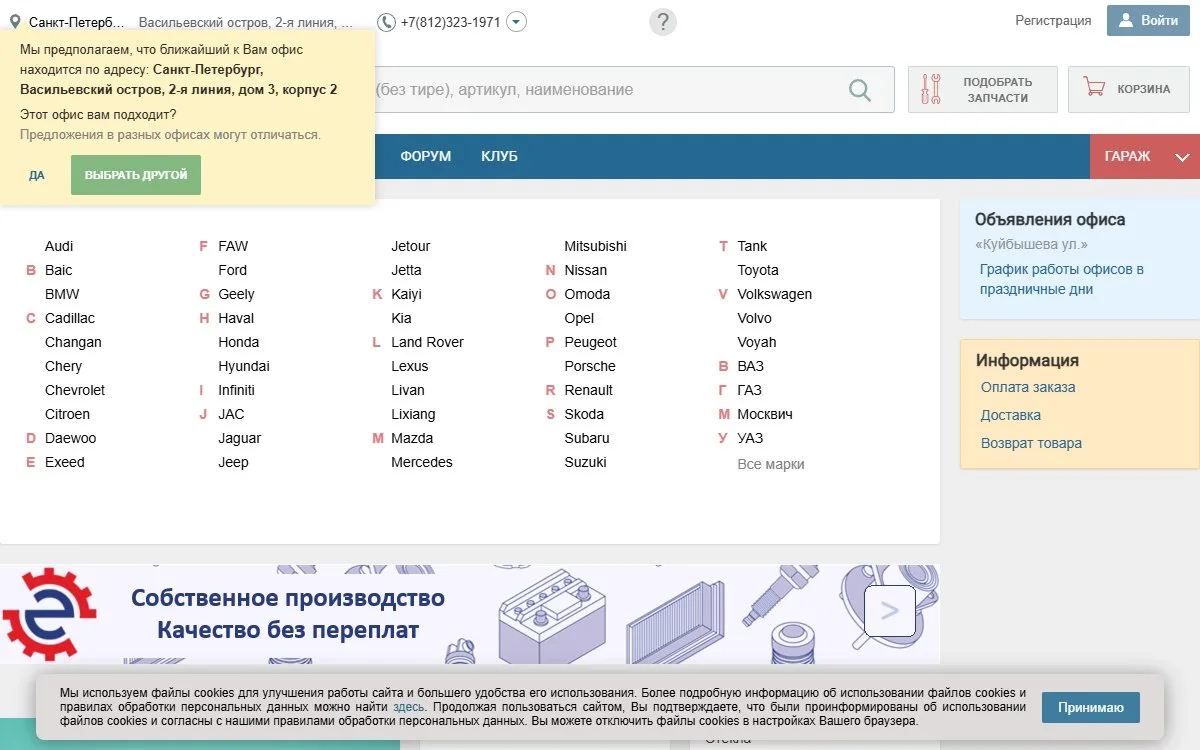The width and height of the screenshot is (1200, 750).
Task: Click the shopping cart icon on Корзина
Action: pos(1094,89)
